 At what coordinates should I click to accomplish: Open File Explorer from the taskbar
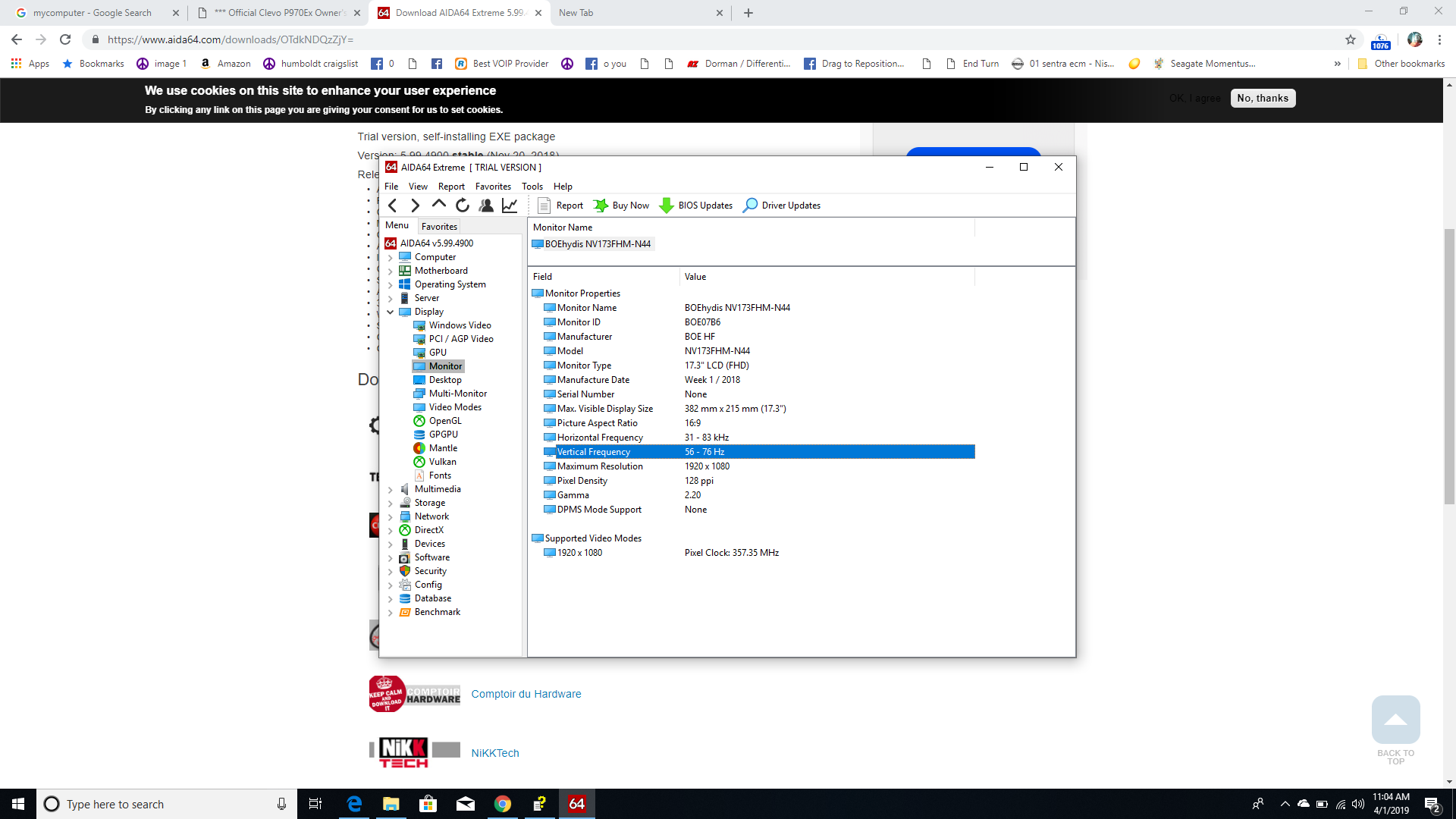point(391,804)
